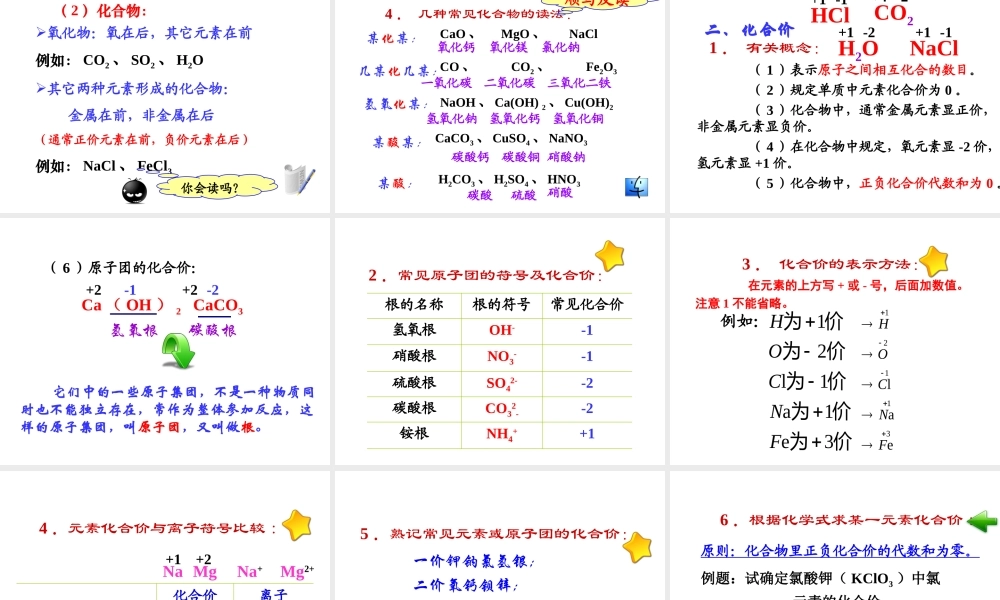The height and width of the screenshot is (600, 1000).
Task: Click the name 氧化钙
Action: (456, 47)
